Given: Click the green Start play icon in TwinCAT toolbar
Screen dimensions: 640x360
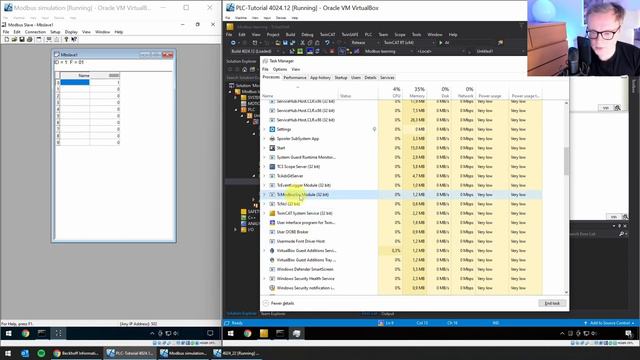Looking at the screenshot, I should pyautogui.click(x=440, y=42).
